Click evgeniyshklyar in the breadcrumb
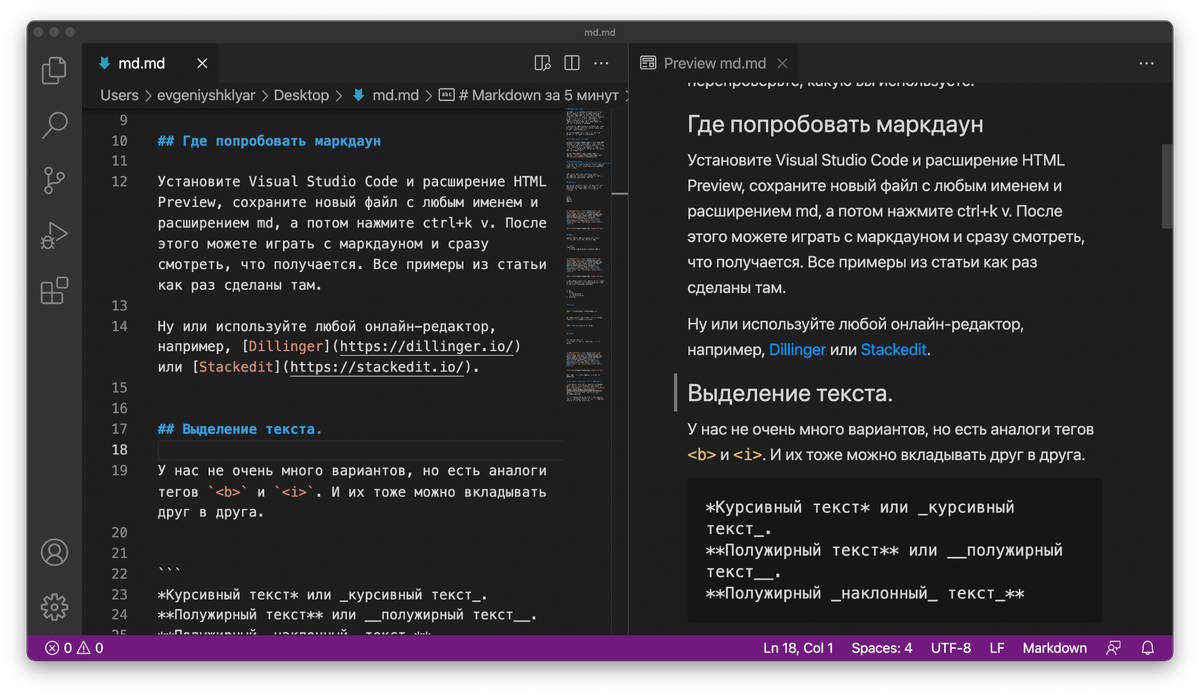The height and width of the screenshot is (694, 1200). [x=205, y=95]
